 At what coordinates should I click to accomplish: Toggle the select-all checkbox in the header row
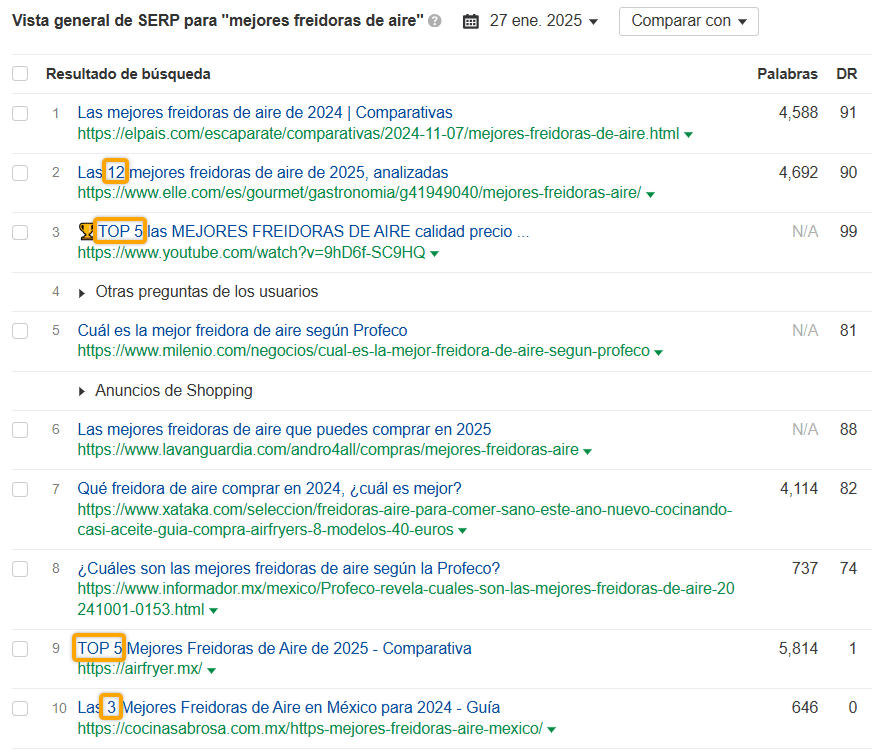[20, 74]
